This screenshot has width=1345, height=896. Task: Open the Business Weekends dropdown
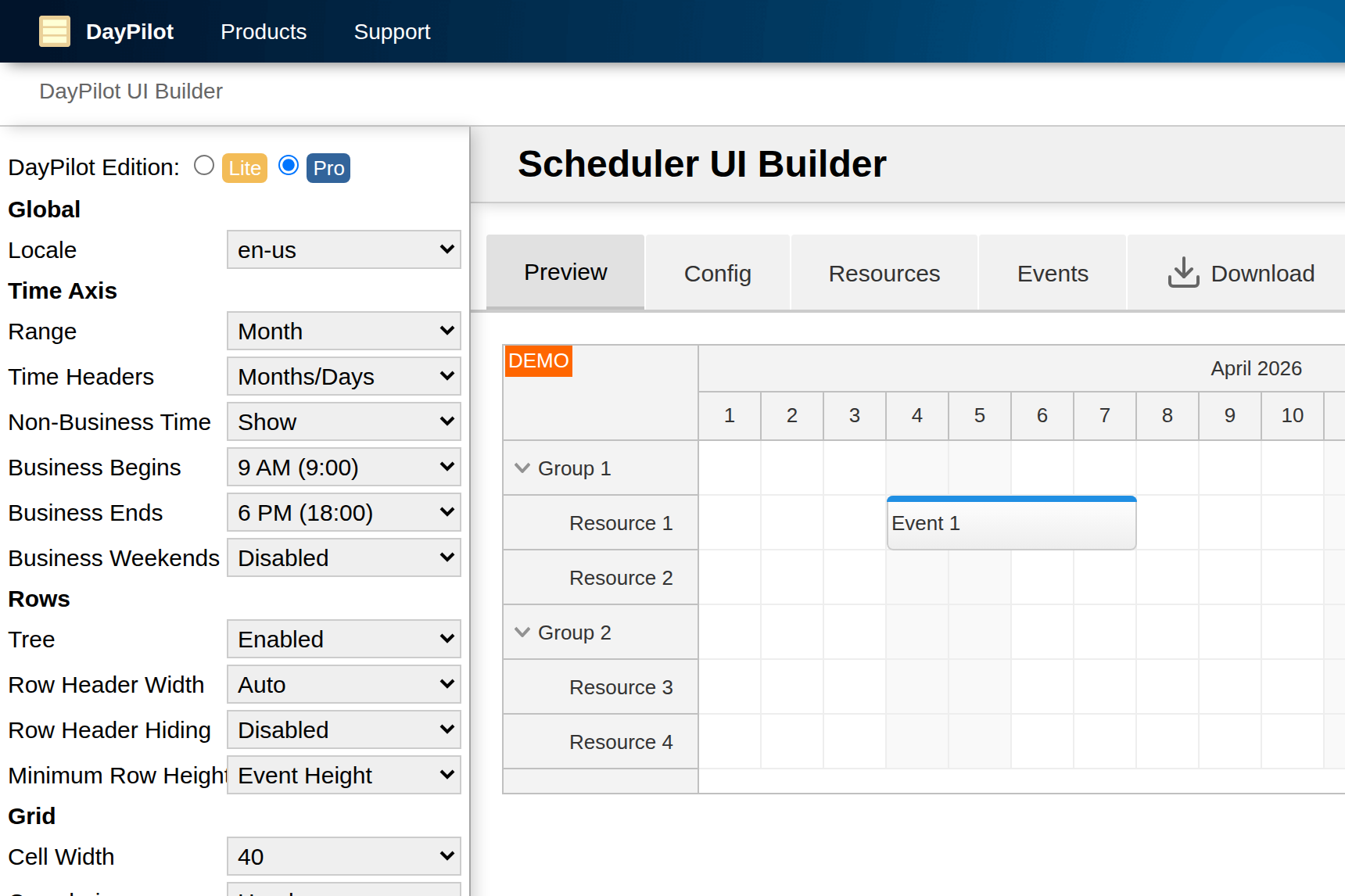(x=343, y=557)
